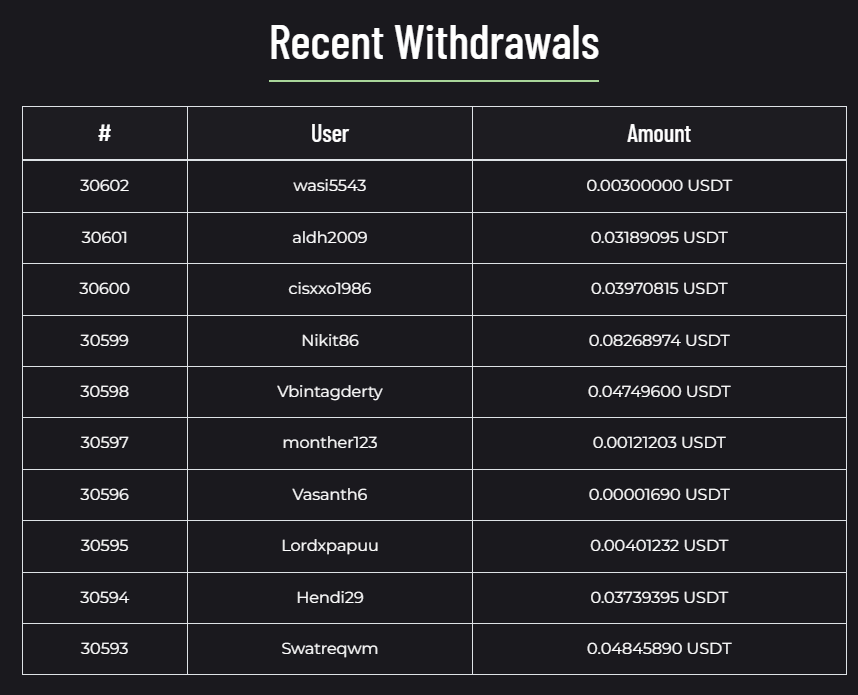This screenshot has width=858, height=695.
Task: Select withdrawal number 30593
Action: (104, 649)
